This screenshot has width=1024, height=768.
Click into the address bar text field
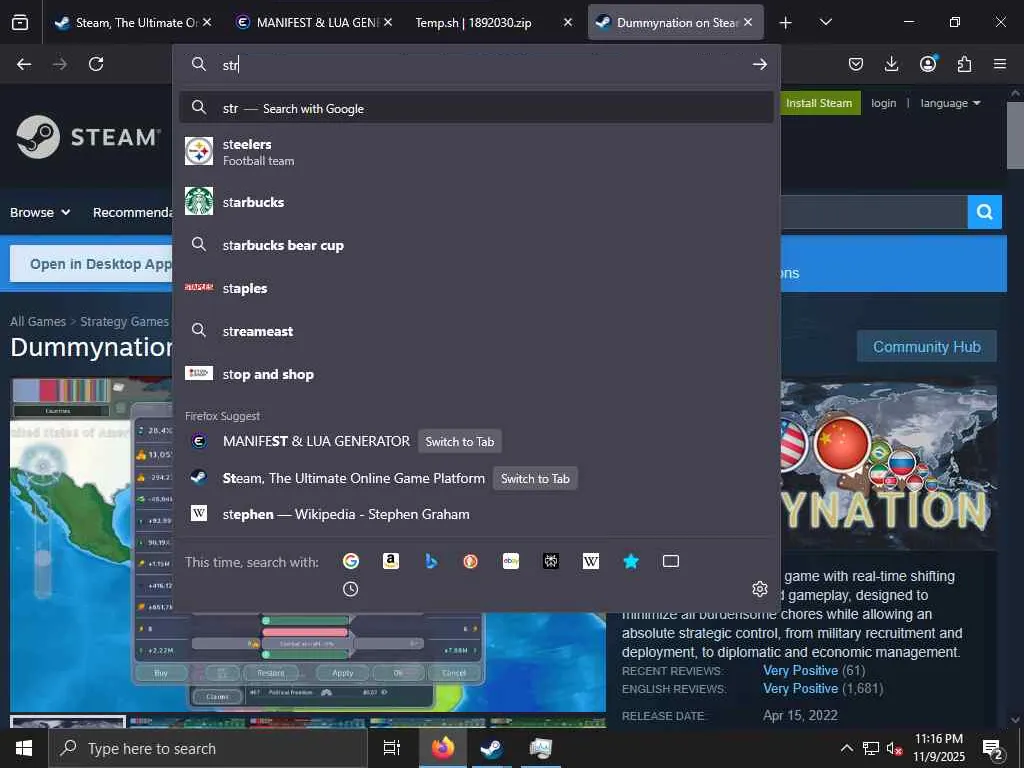click(x=483, y=64)
